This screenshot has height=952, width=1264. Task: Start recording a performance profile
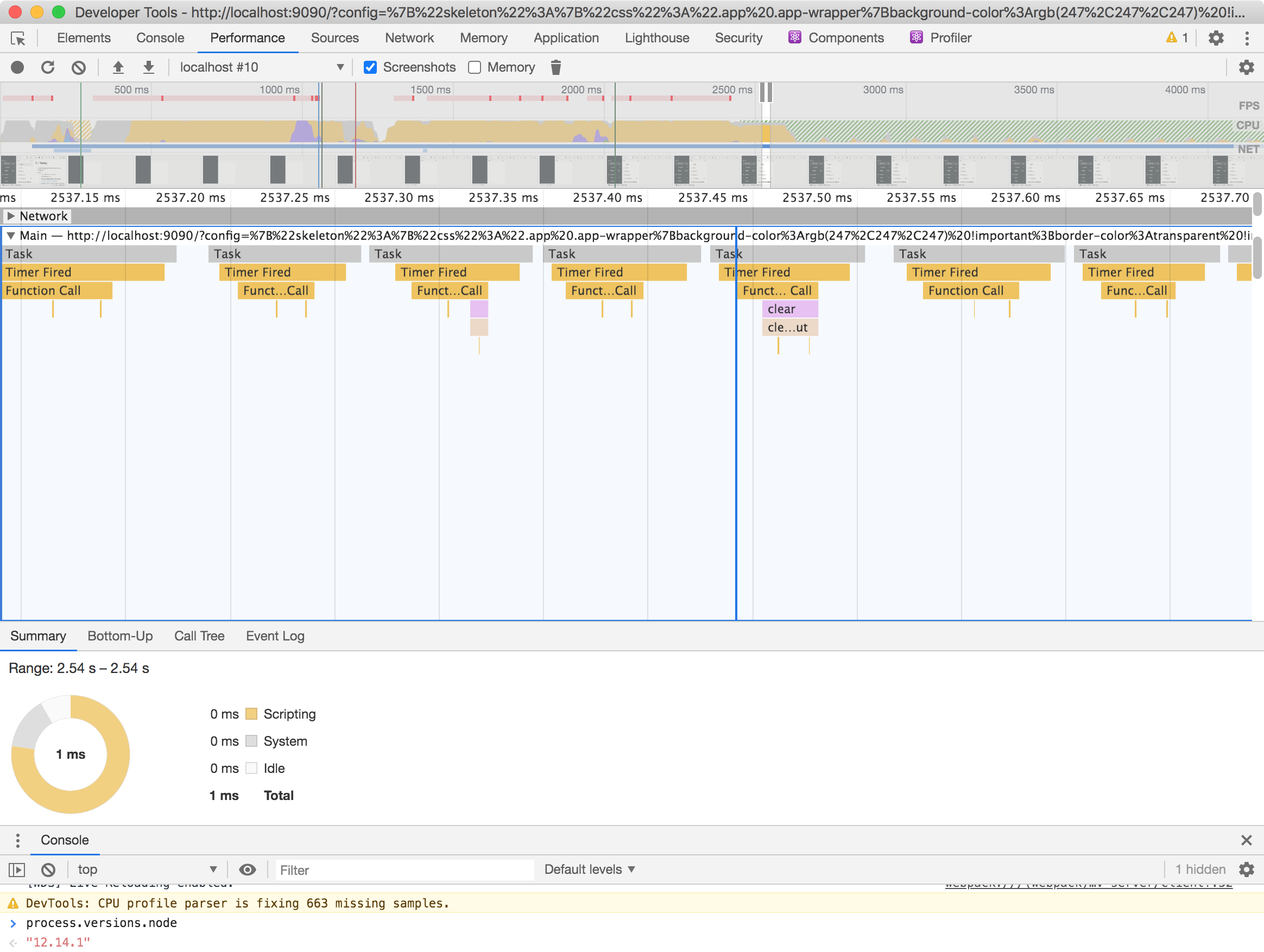coord(17,67)
